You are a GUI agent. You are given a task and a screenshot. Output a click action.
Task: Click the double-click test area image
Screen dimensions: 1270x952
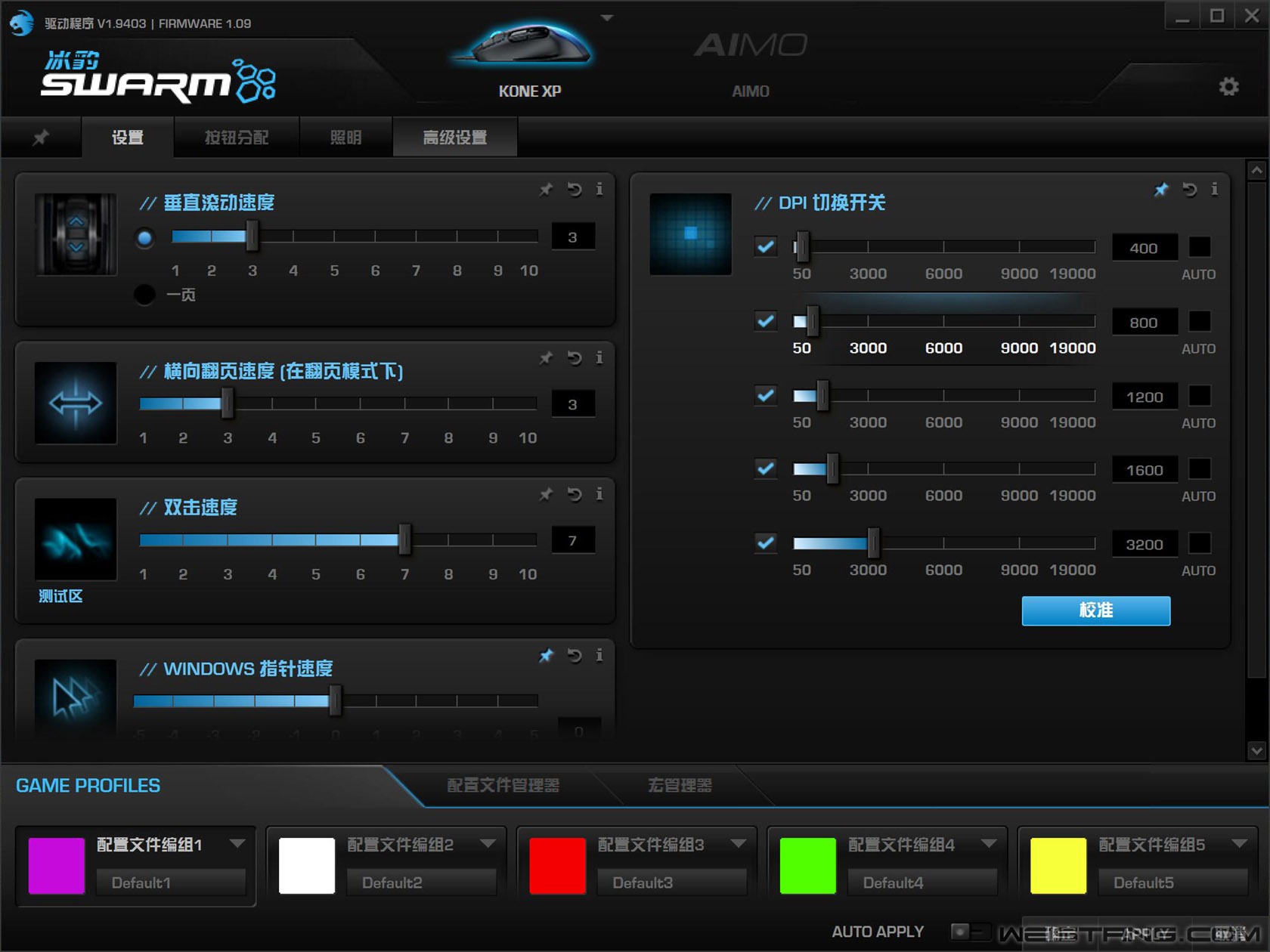point(76,539)
